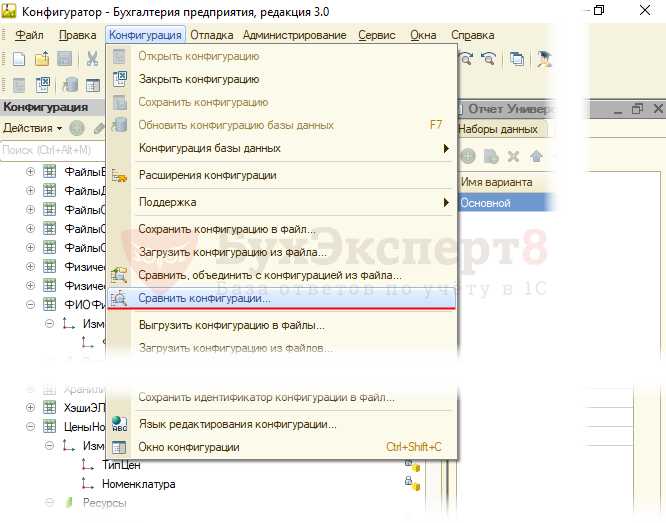
Task: Select the ХэшиЭЛ register row
Action: coord(84,407)
